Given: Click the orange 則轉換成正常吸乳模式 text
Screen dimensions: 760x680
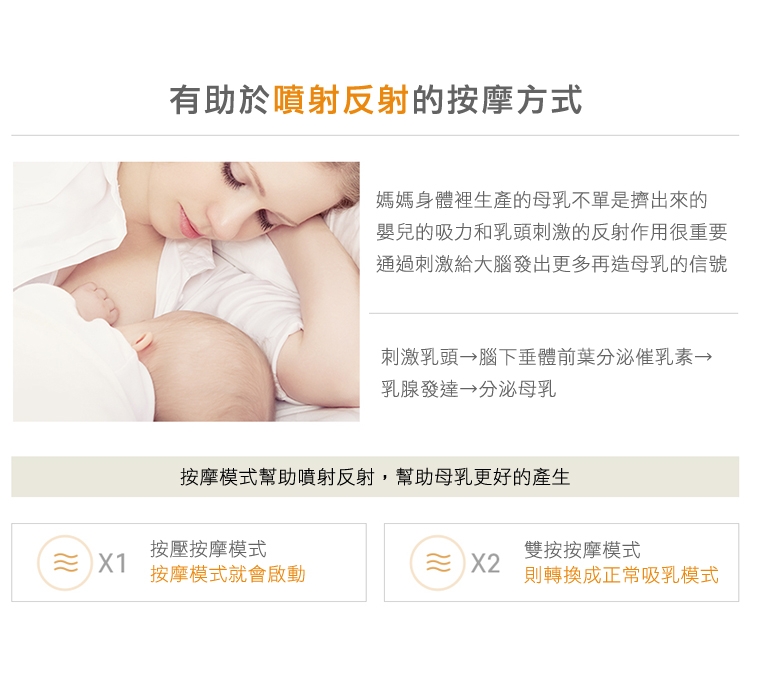Looking at the screenshot, I should pyautogui.click(x=621, y=575).
